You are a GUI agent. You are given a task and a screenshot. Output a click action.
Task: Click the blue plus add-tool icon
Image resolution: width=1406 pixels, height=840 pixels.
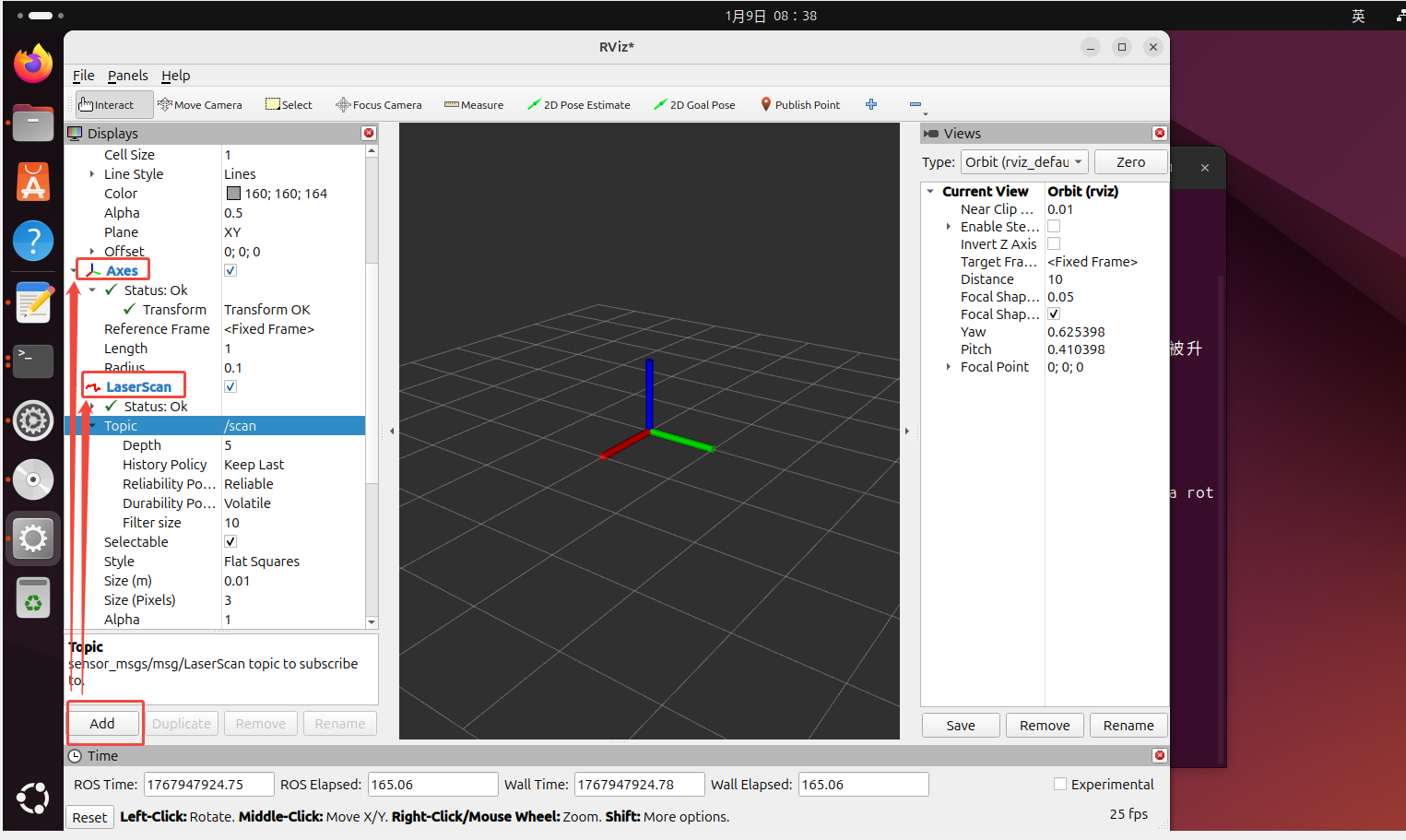(871, 105)
